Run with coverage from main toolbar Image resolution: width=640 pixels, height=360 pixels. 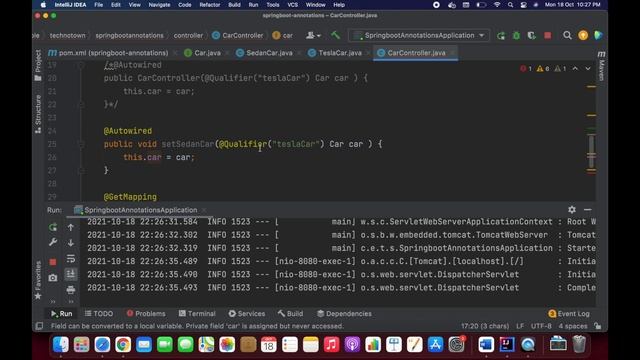531,36
